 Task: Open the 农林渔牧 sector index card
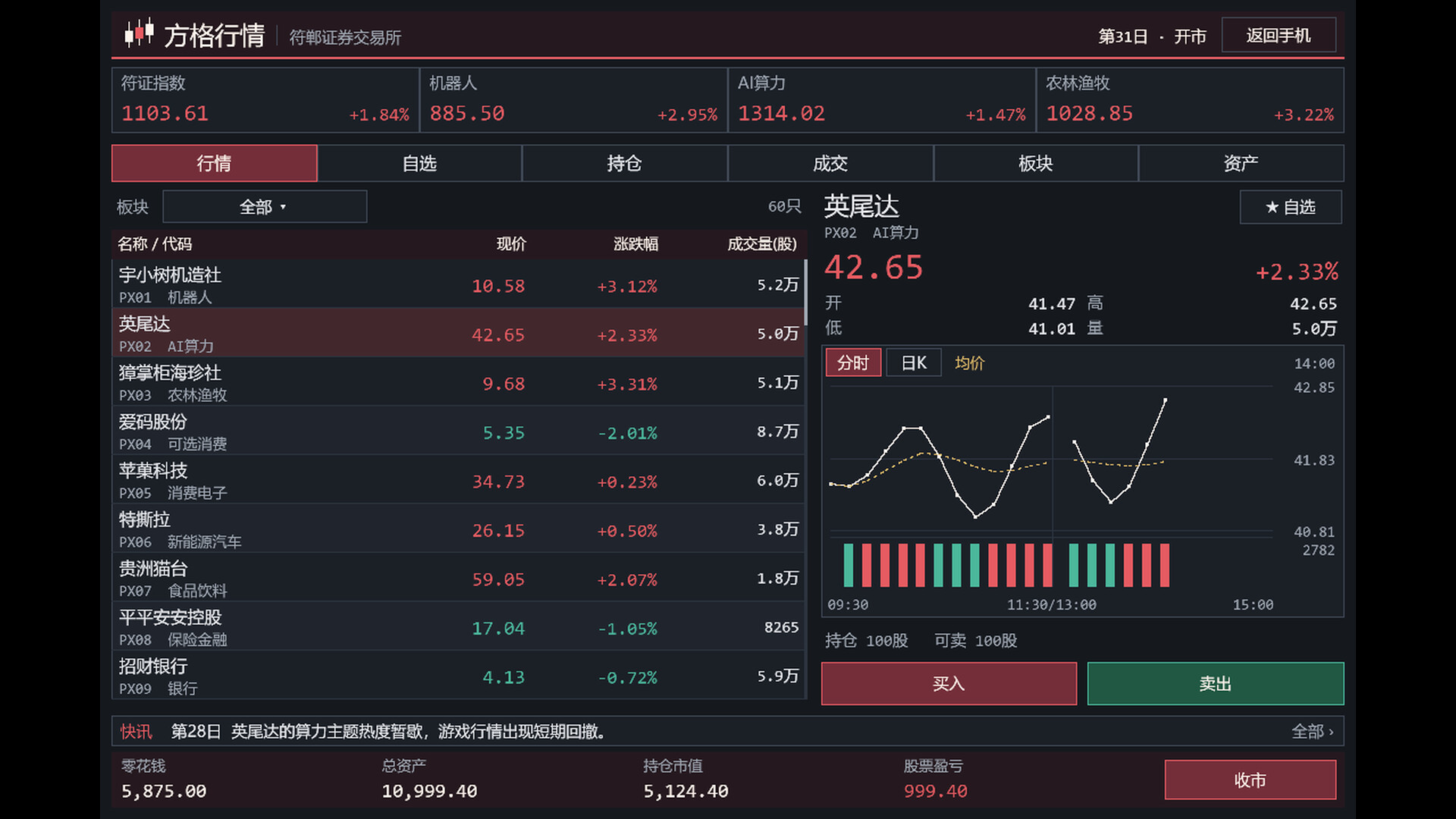click(1191, 100)
